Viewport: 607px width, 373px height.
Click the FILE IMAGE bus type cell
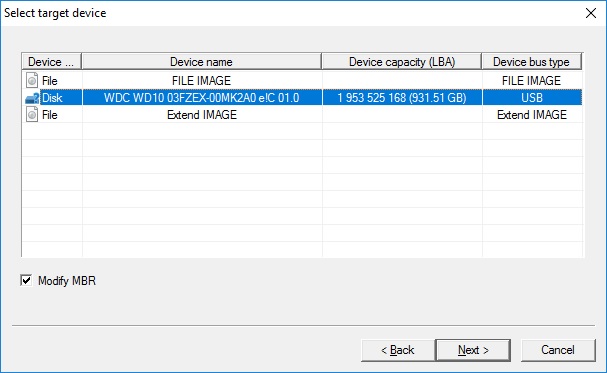(x=531, y=80)
